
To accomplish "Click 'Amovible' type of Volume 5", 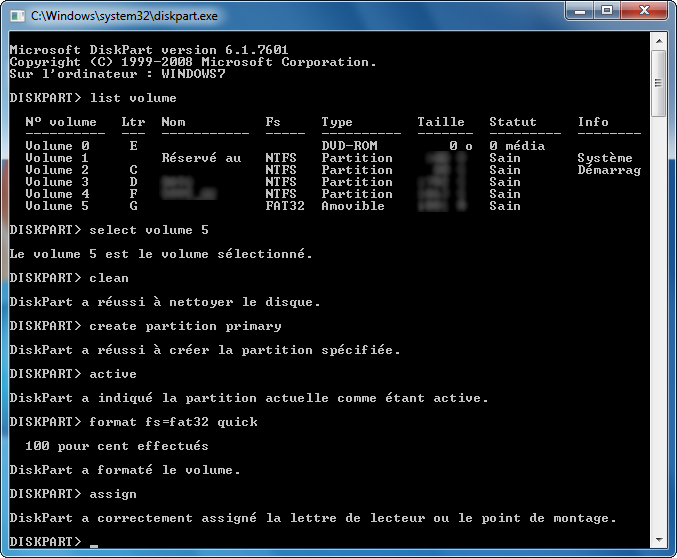I will click(x=353, y=206).
